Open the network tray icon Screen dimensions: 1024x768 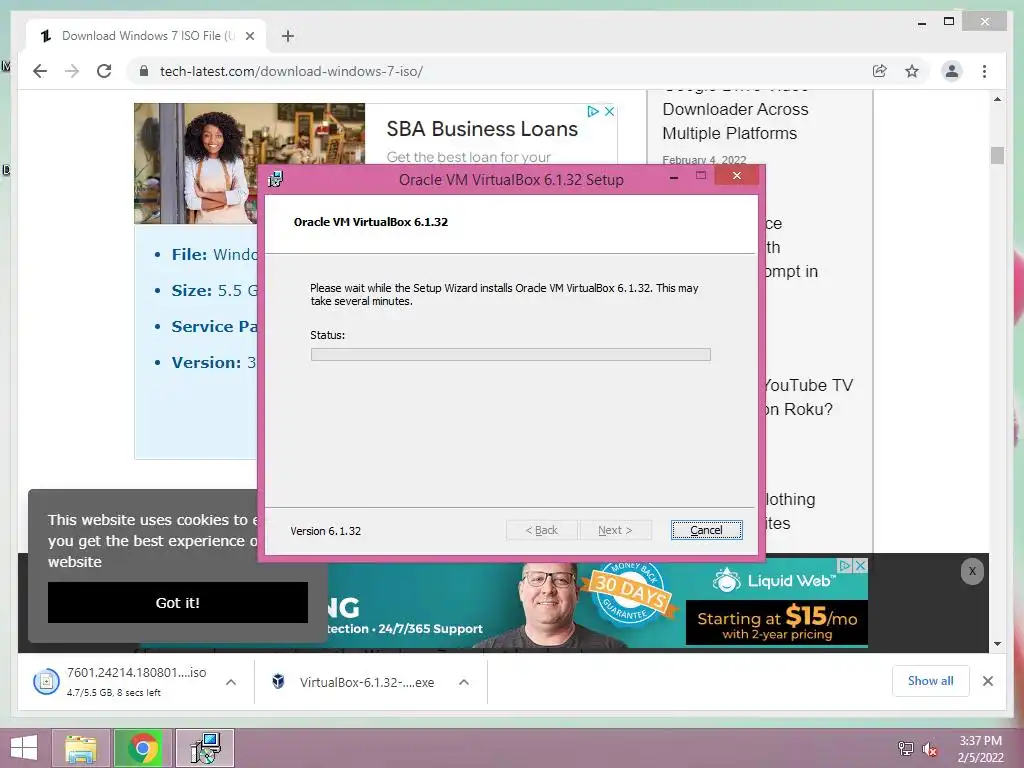point(905,748)
